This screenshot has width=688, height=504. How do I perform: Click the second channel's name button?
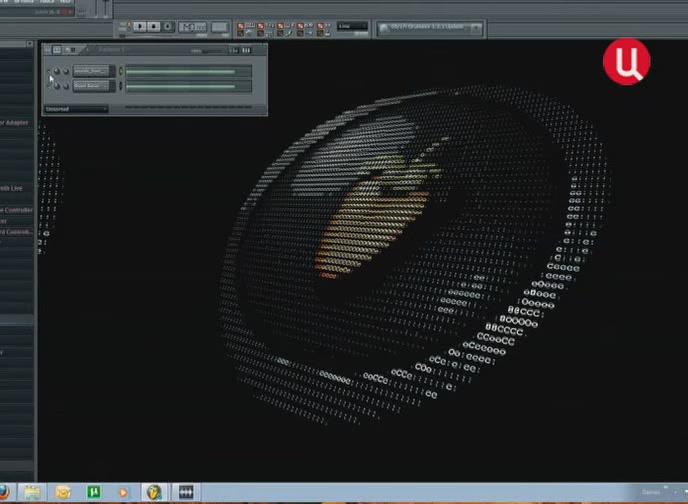(92, 86)
